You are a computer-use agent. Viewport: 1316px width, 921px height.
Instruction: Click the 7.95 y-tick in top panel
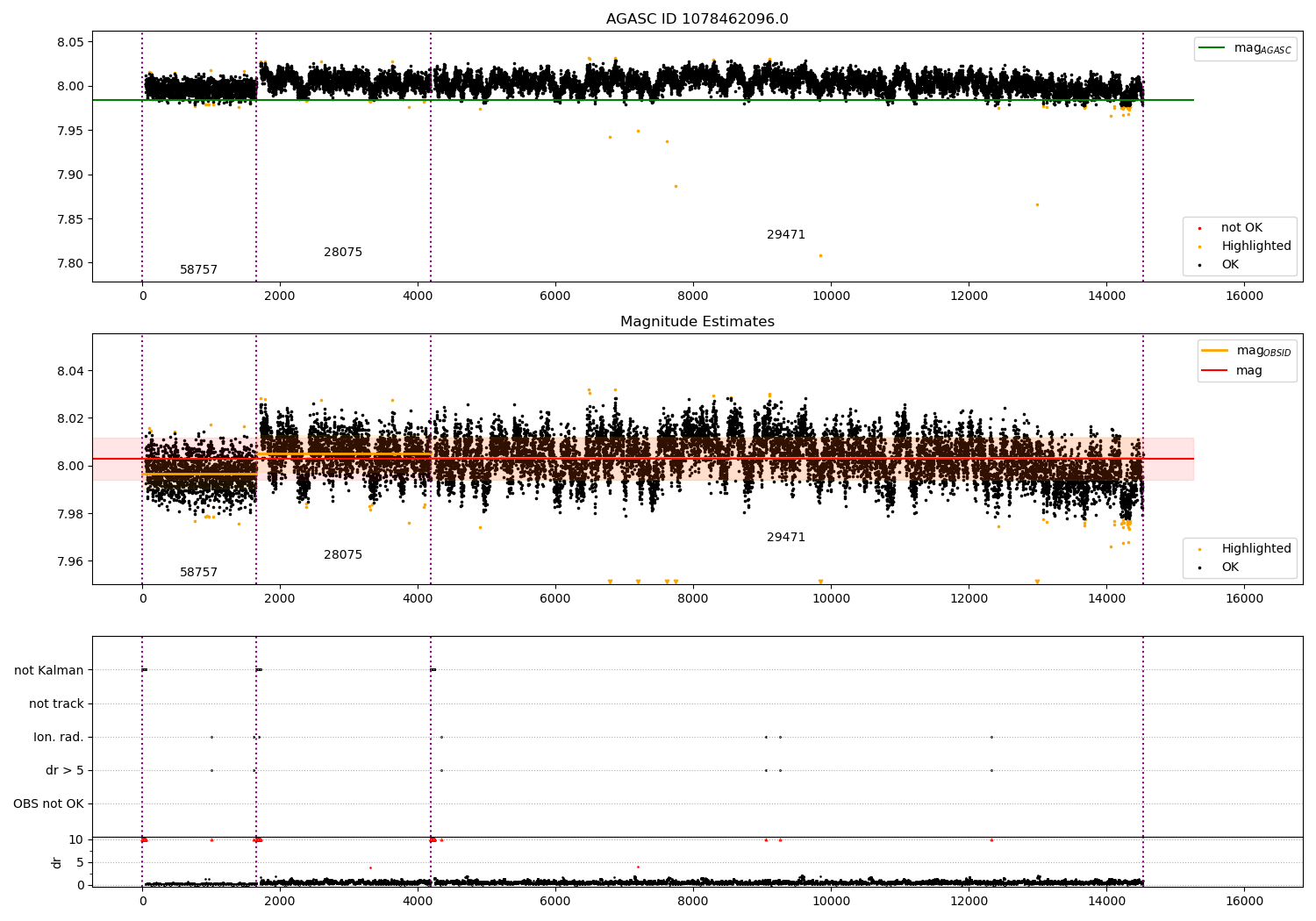tap(70, 132)
